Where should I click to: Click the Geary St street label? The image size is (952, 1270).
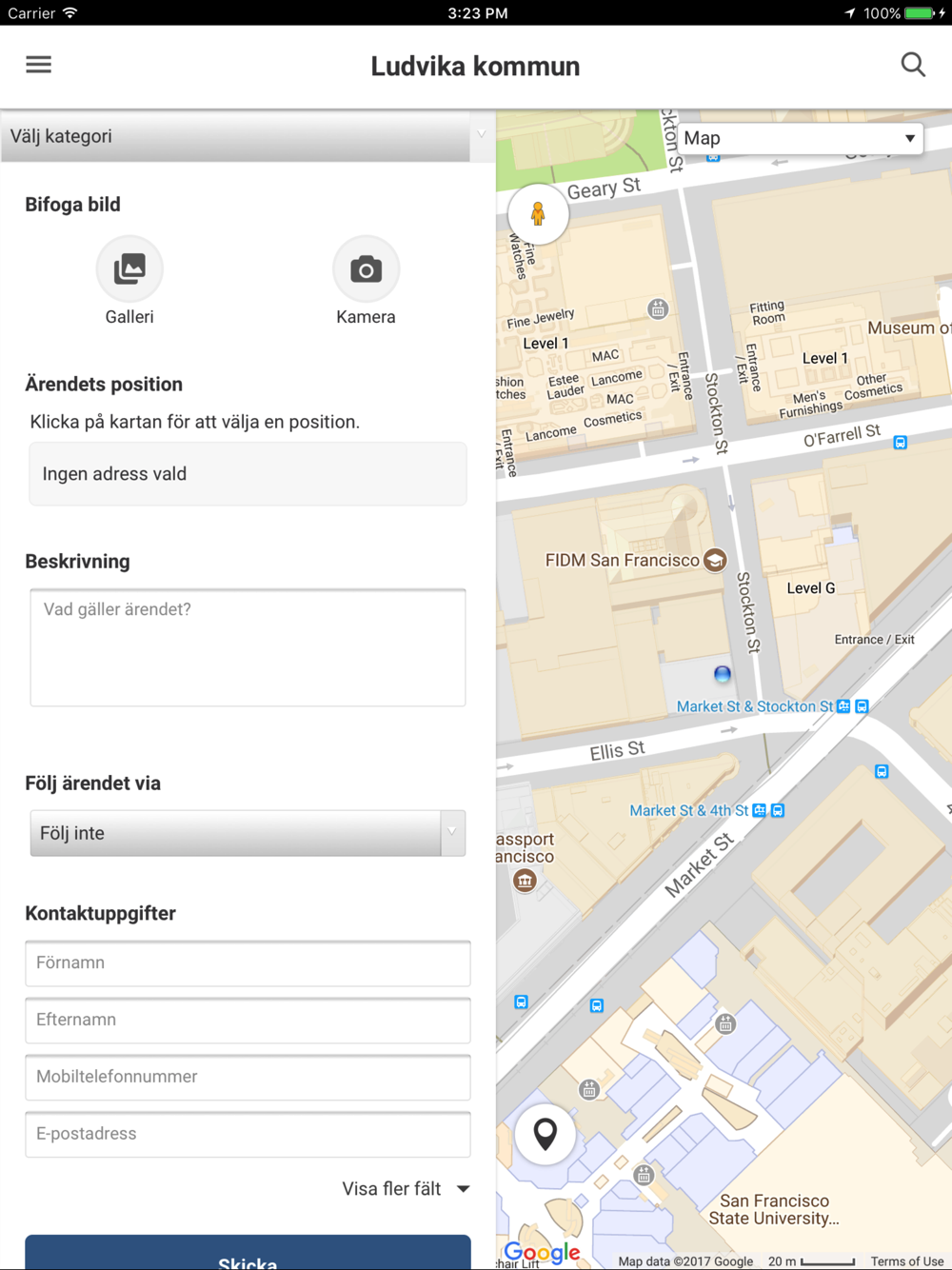[x=604, y=189]
